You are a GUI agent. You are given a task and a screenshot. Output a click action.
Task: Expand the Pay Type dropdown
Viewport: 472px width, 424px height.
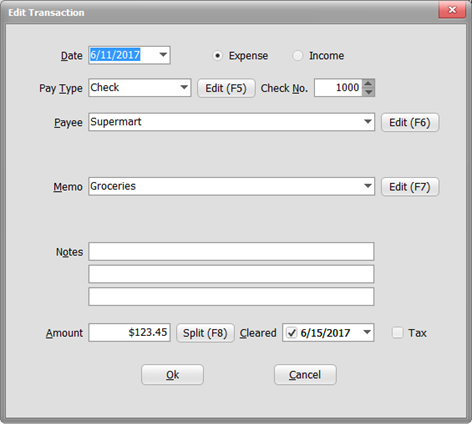pyautogui.click(x=184, y=88)
